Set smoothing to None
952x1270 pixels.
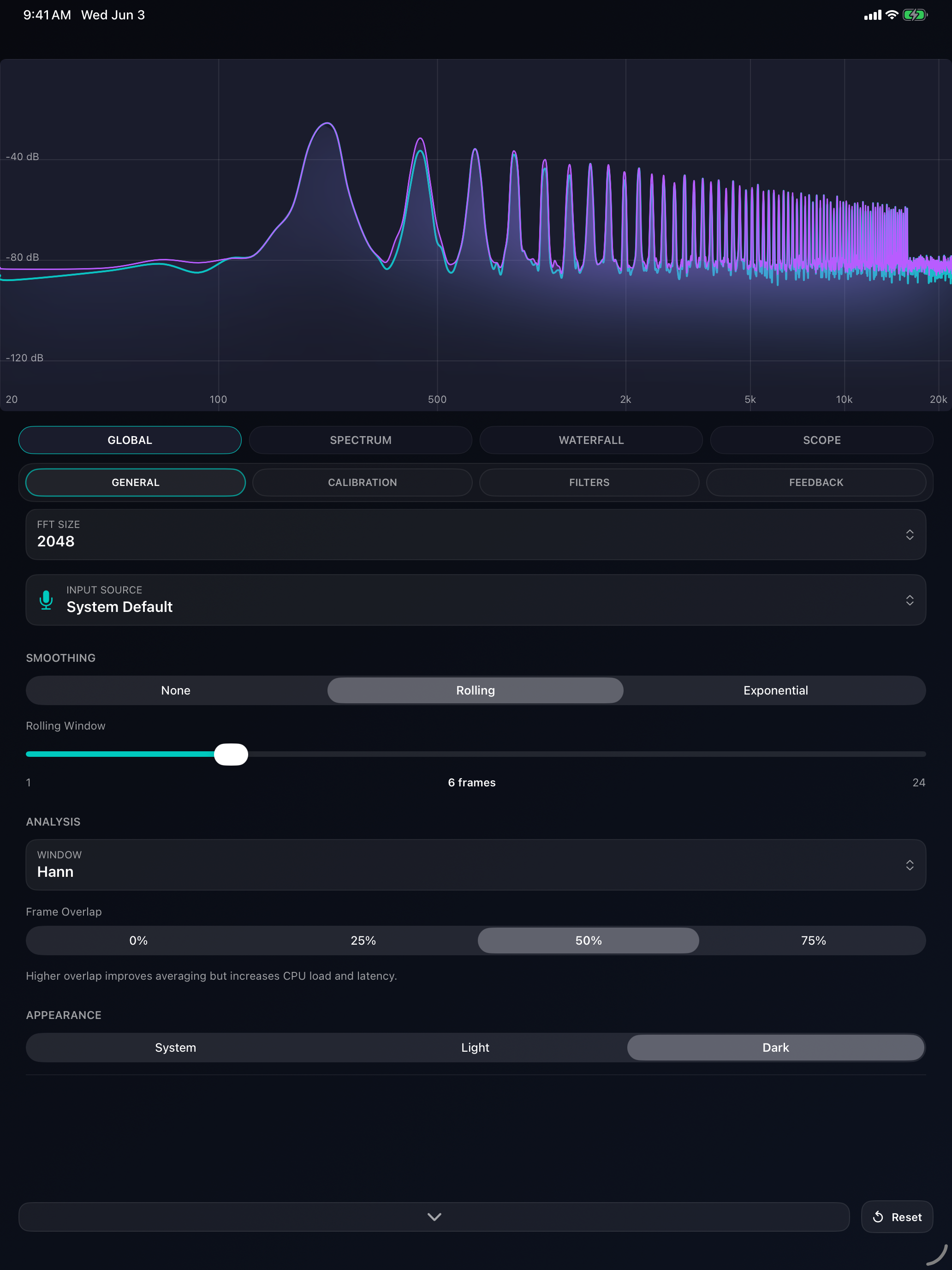click(x=176, y=690)
